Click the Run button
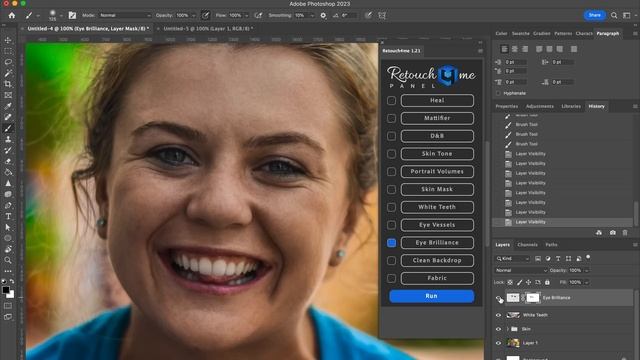 click(431, 296)
